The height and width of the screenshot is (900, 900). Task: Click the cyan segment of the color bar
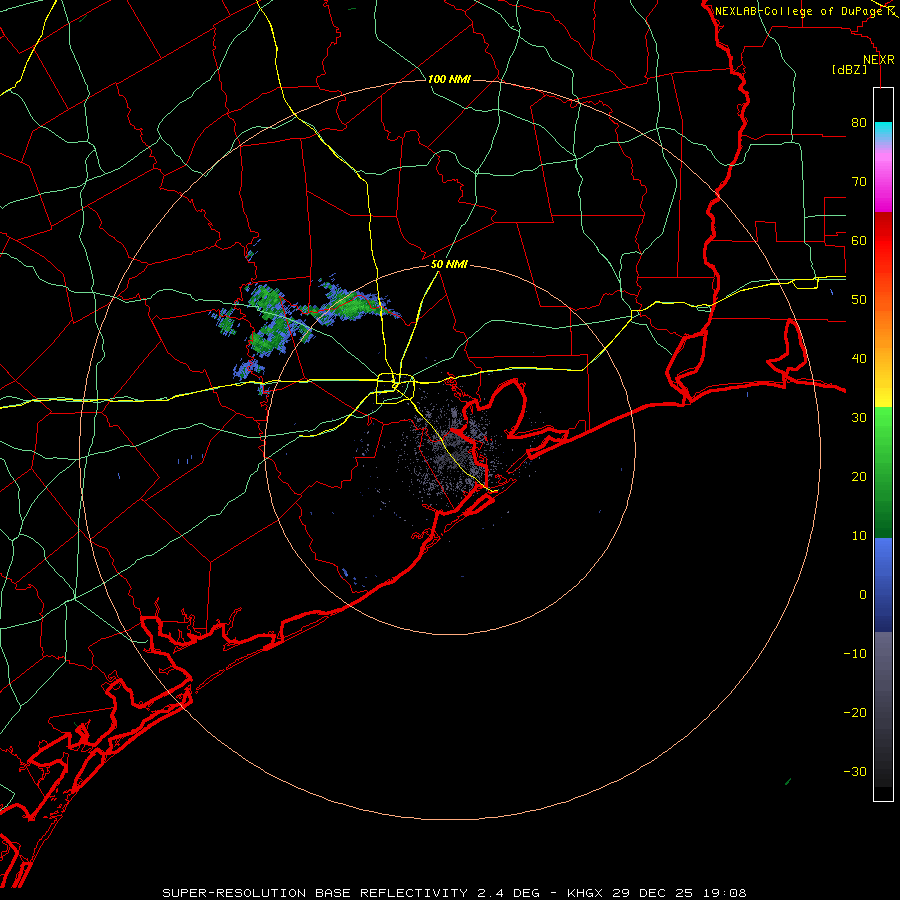click(x=883, y=133)
